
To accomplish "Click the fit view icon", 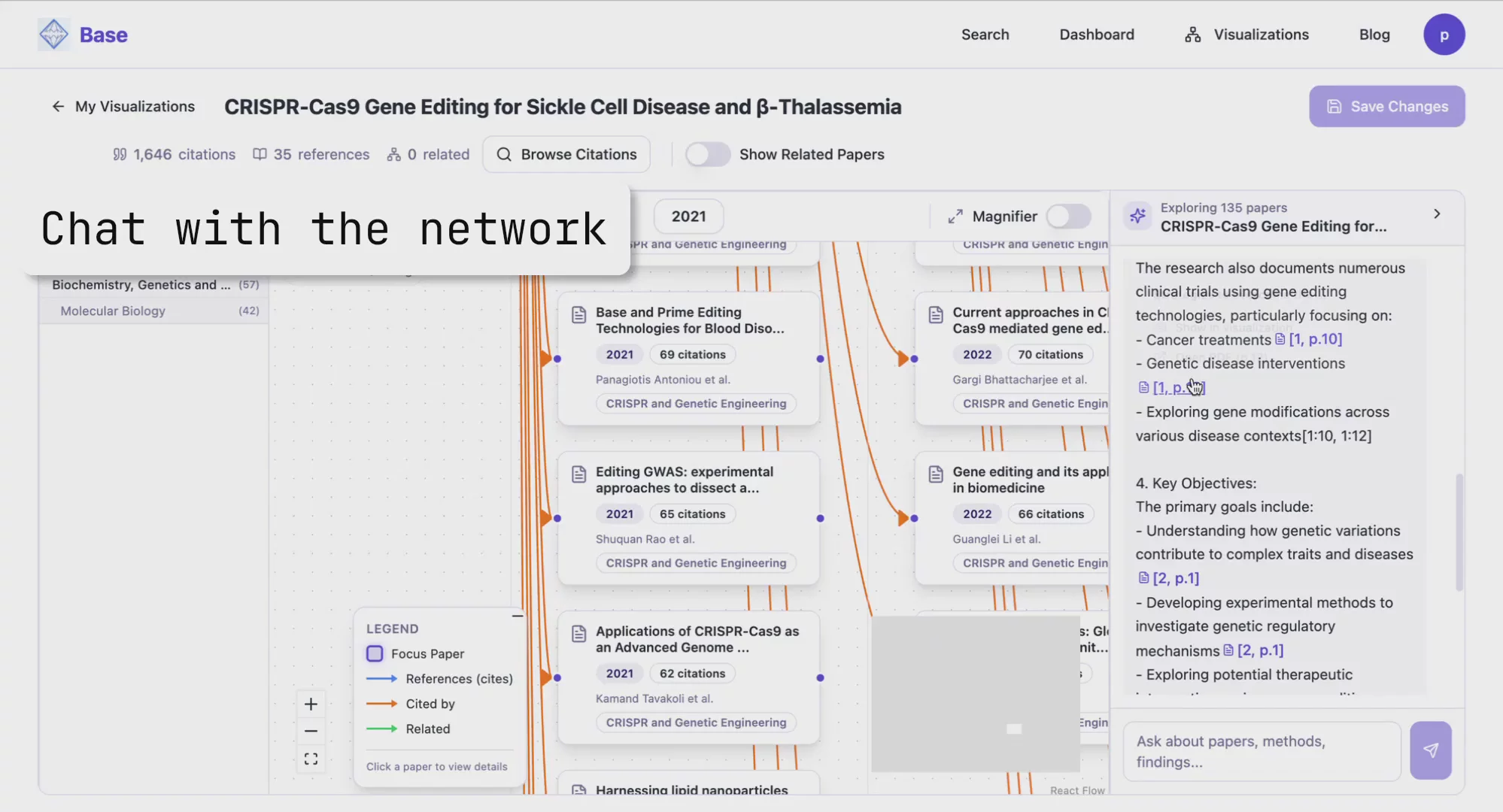I will point(311,759).
